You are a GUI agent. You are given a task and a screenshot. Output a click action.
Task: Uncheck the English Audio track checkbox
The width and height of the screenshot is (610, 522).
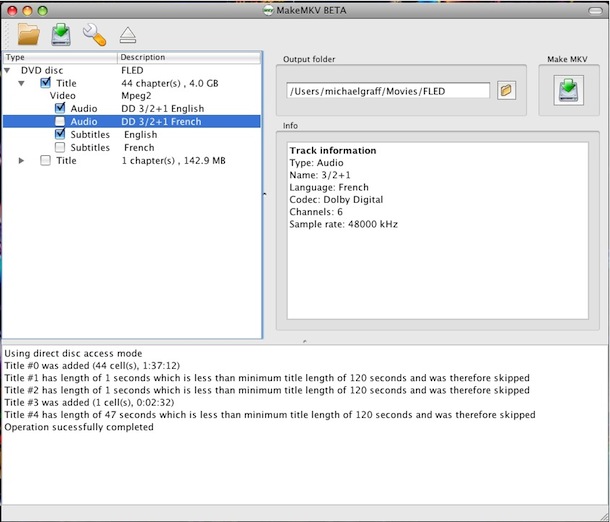click(x=60, y=109)
